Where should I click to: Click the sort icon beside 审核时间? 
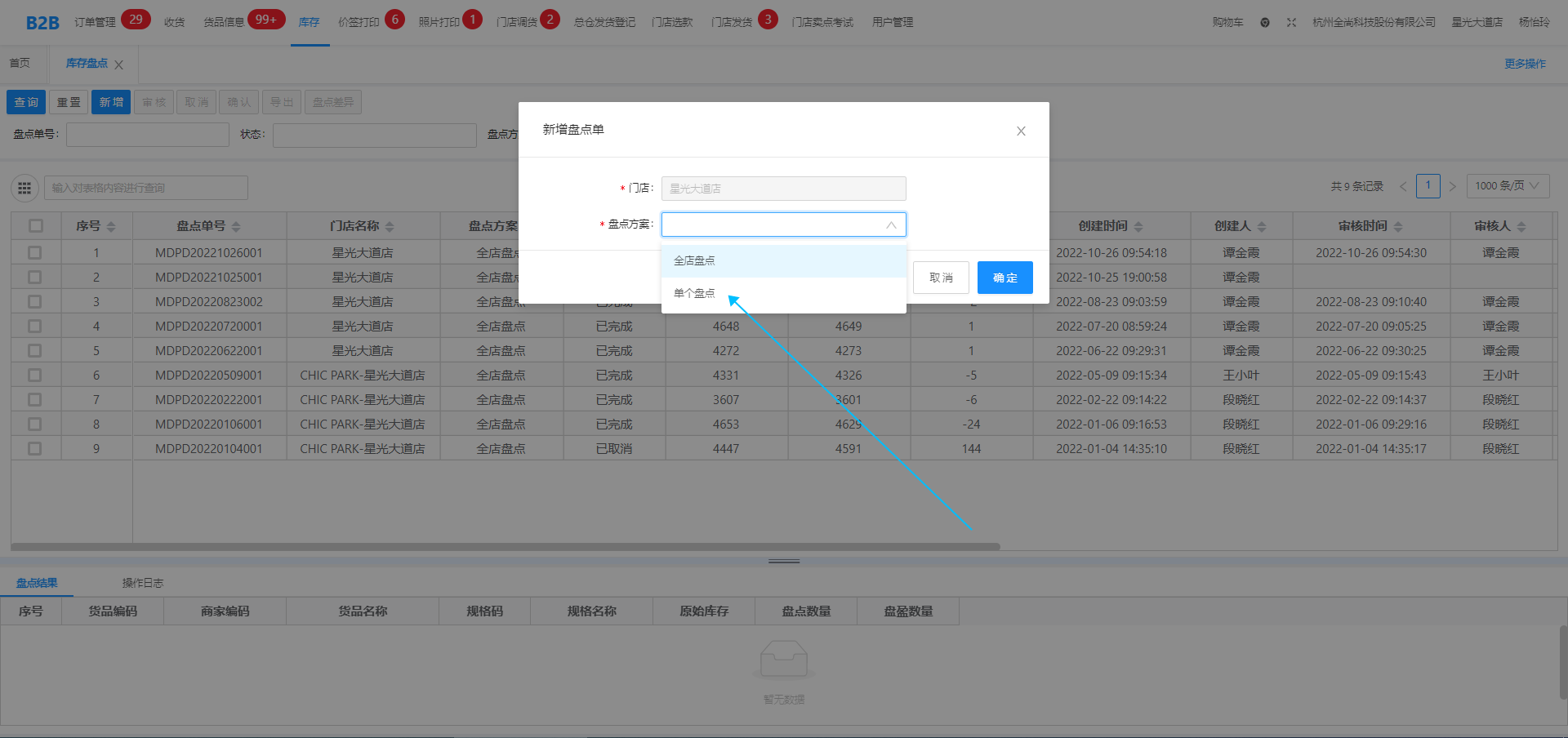1398,227
